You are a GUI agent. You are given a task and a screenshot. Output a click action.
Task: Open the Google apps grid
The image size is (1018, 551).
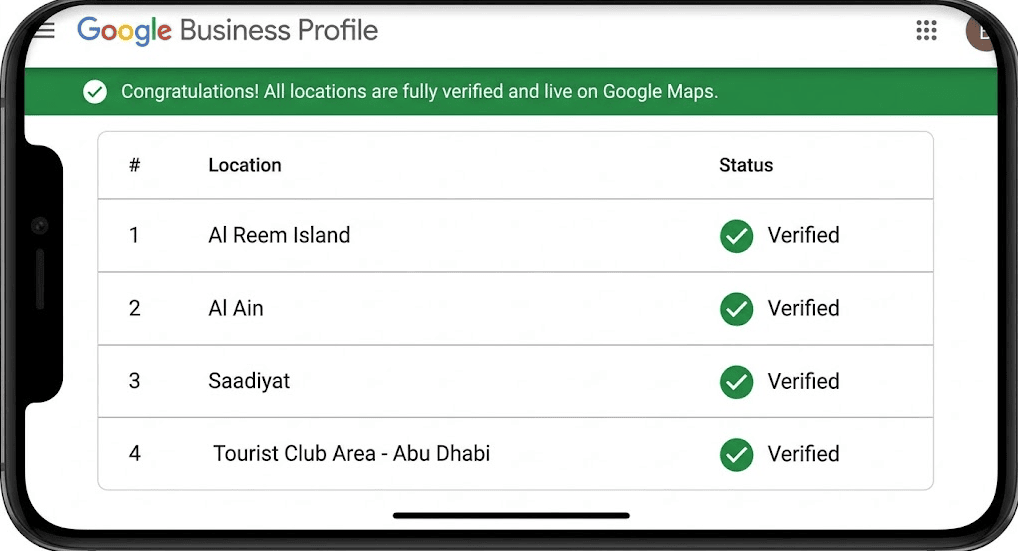tap(926, 30)
